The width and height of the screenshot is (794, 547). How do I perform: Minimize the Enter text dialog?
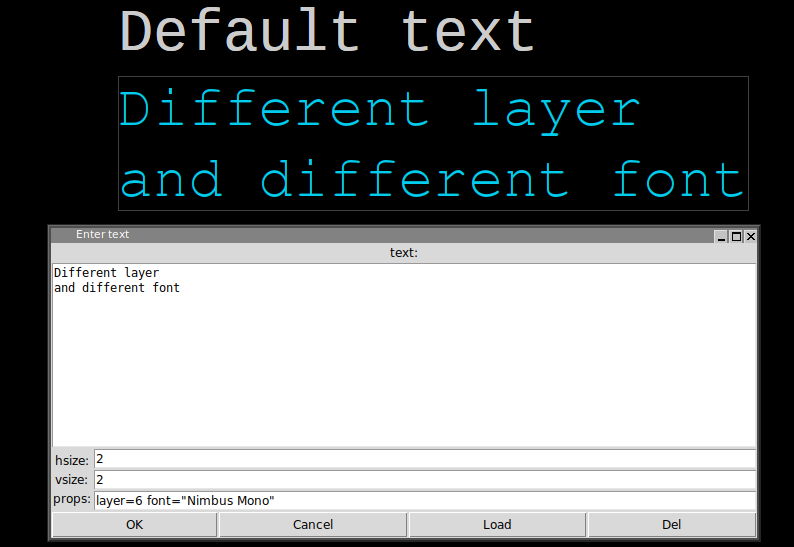point(721,236)
